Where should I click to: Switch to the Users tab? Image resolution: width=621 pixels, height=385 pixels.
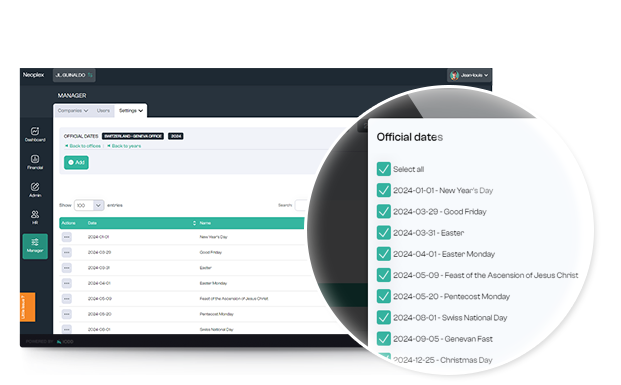(103, 111)
